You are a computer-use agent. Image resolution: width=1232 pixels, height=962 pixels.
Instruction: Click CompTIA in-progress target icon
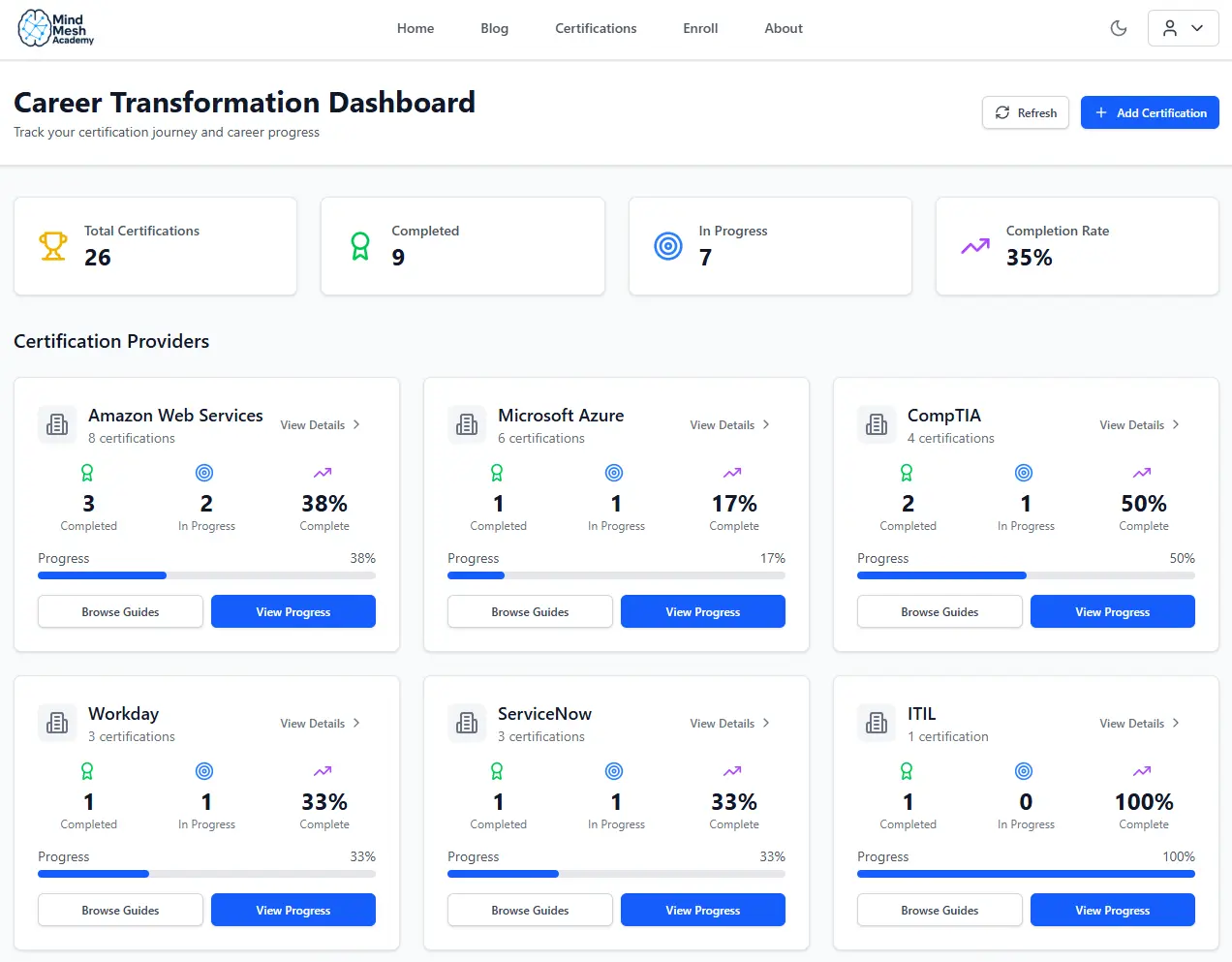click(1024, 473)
